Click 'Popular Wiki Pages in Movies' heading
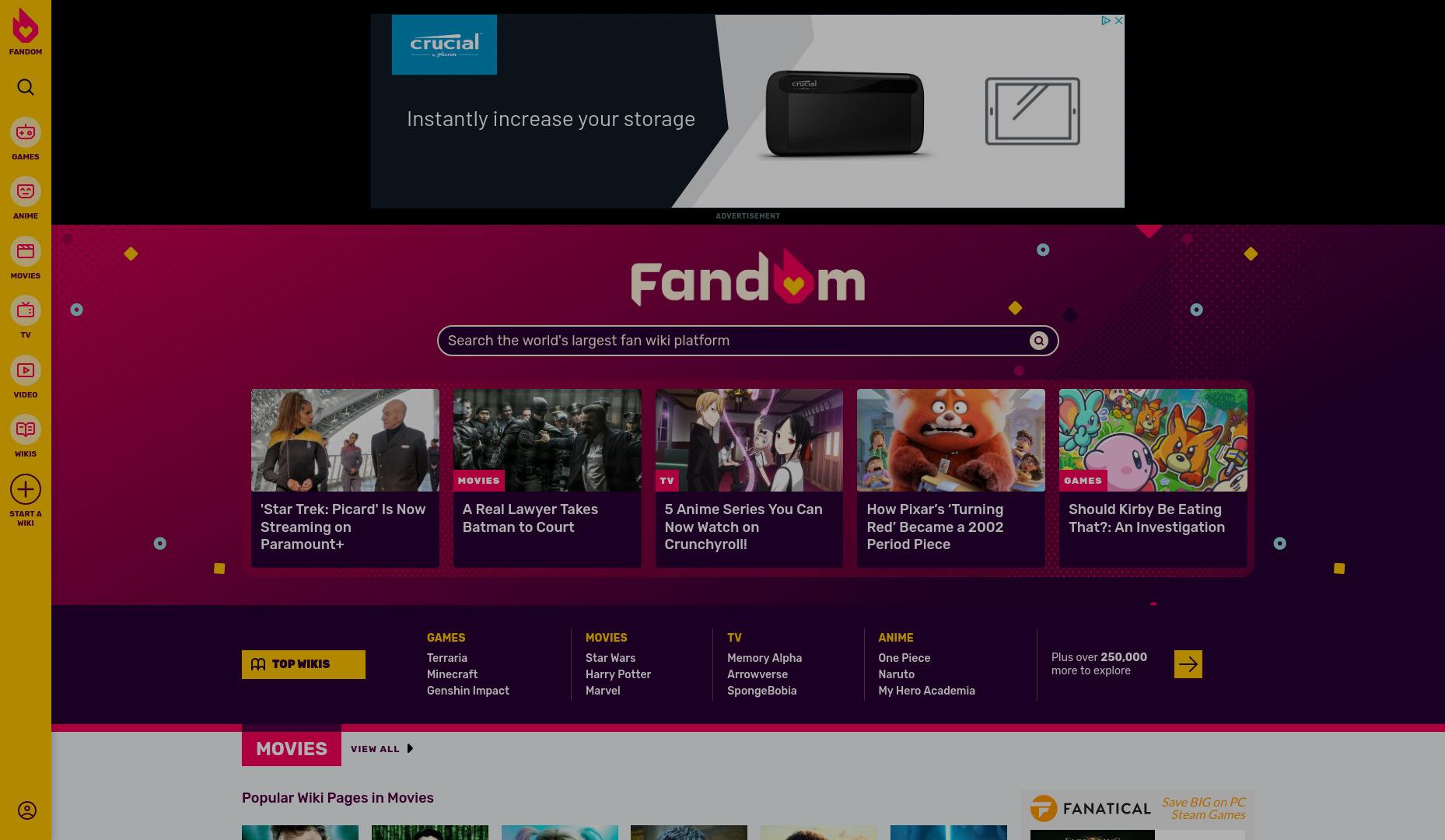 338,798
